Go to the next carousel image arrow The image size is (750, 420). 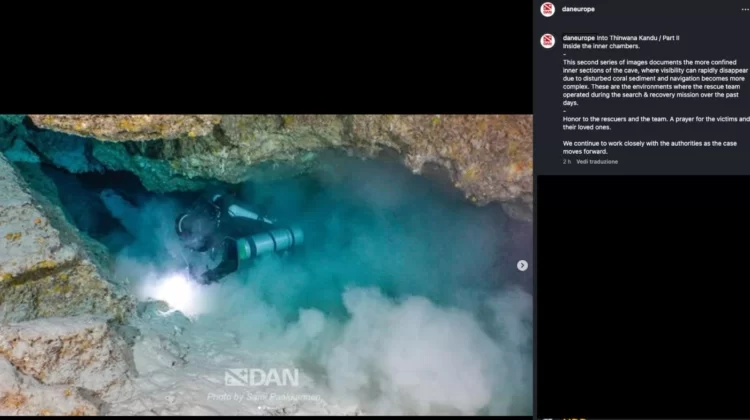coord(522,265)
